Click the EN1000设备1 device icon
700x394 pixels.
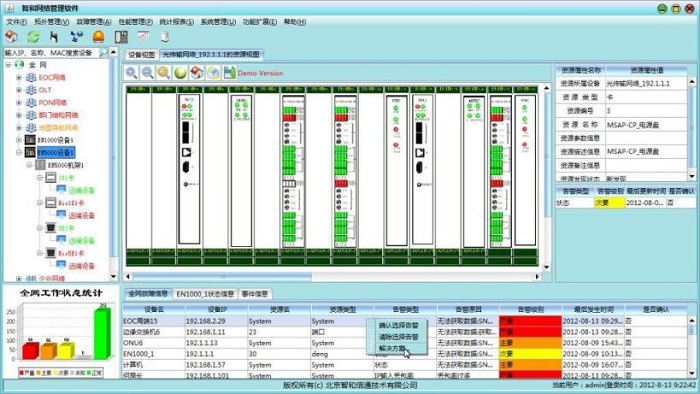(30, 140)
